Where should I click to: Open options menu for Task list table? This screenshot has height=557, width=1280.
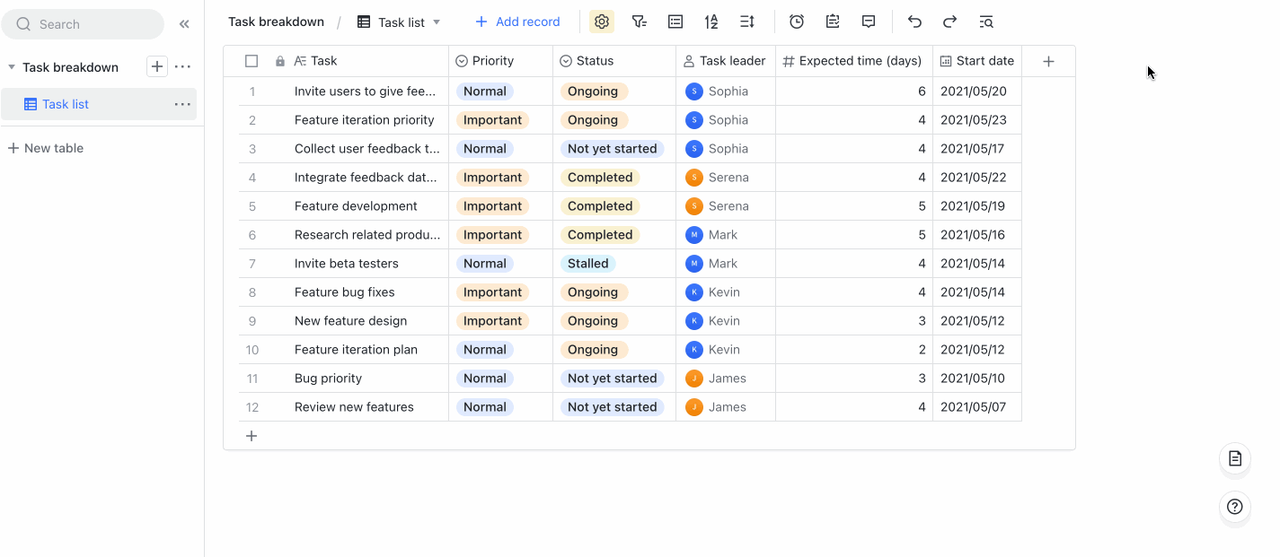(182, 104)
